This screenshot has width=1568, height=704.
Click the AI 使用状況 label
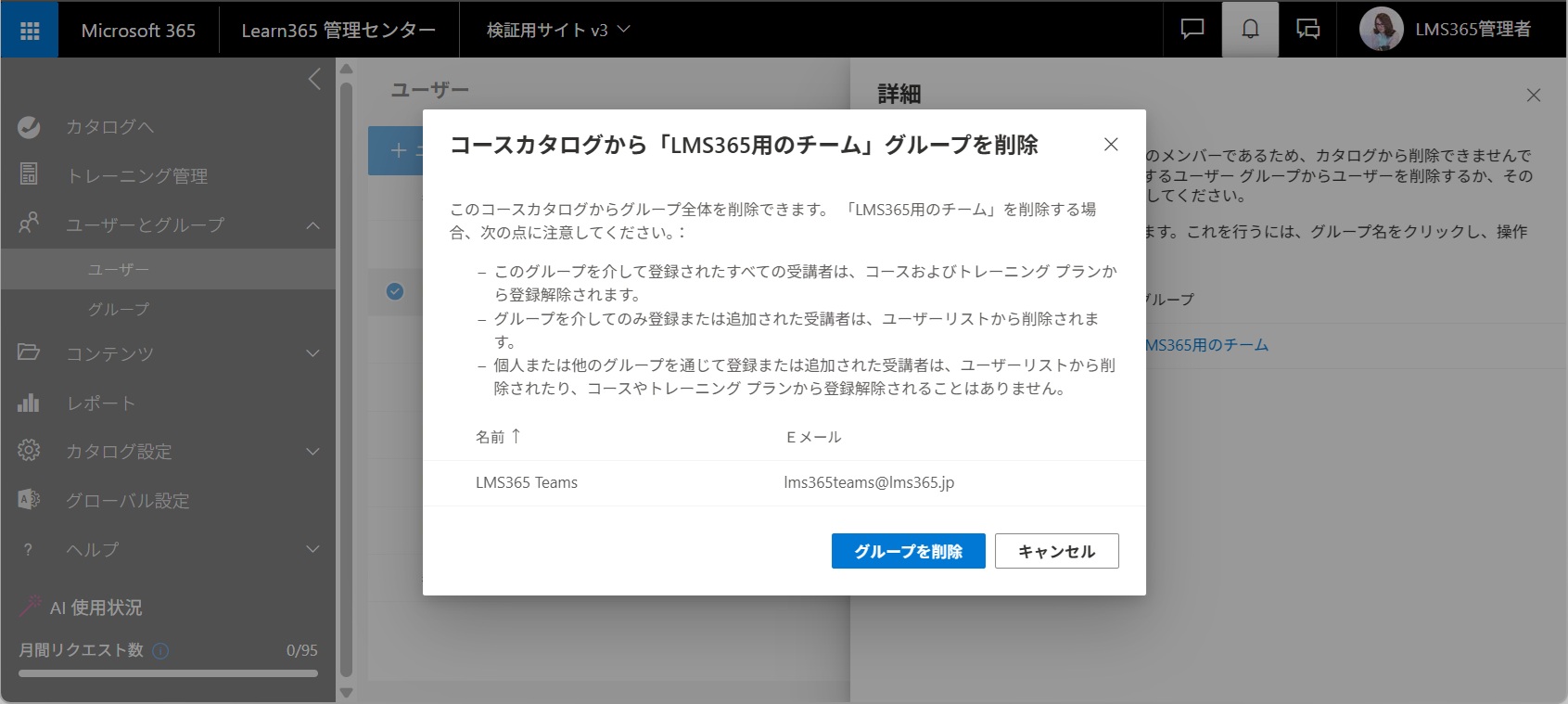(x=96, y=608)
